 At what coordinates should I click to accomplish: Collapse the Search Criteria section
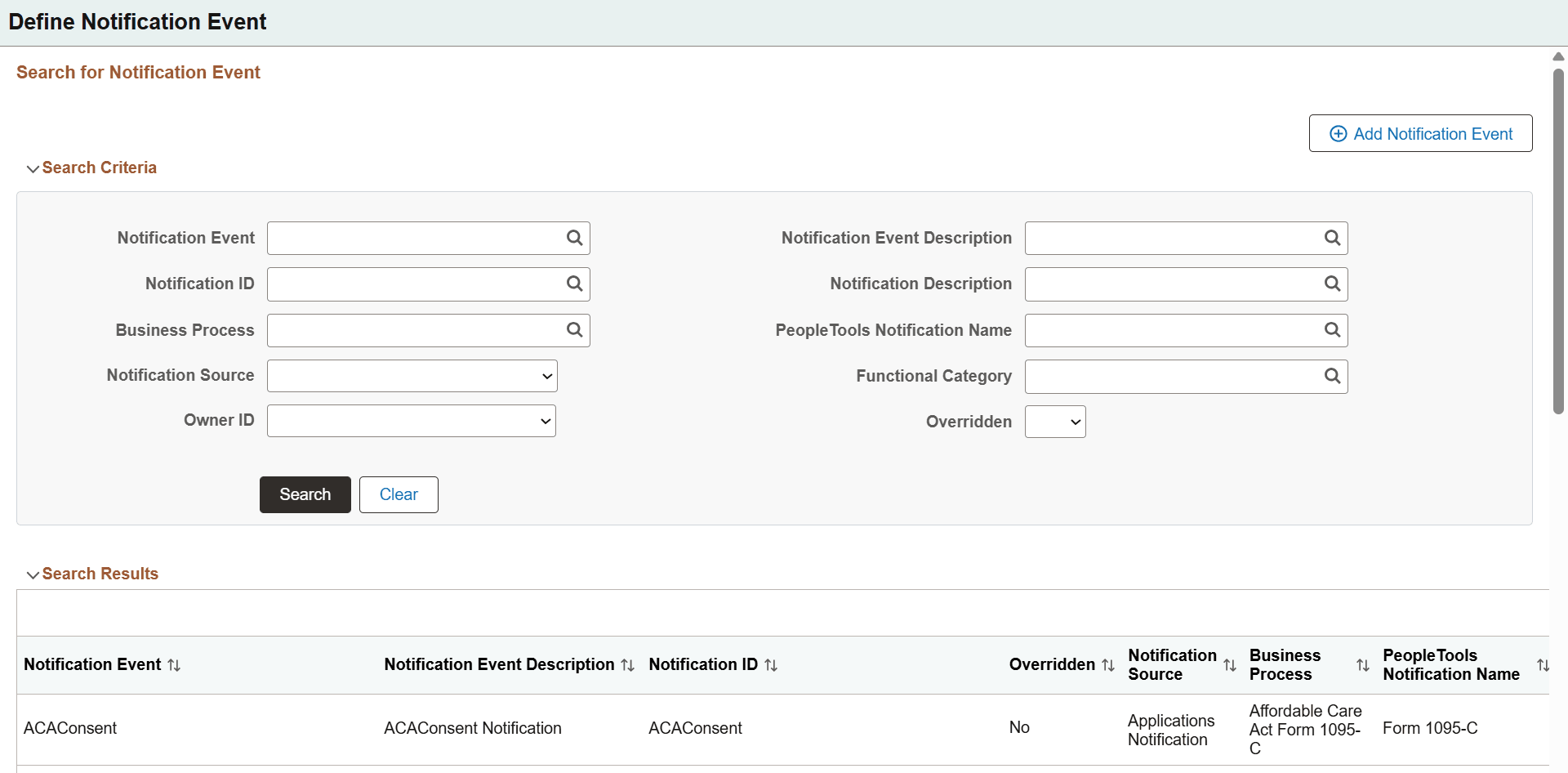pos(33,168)
